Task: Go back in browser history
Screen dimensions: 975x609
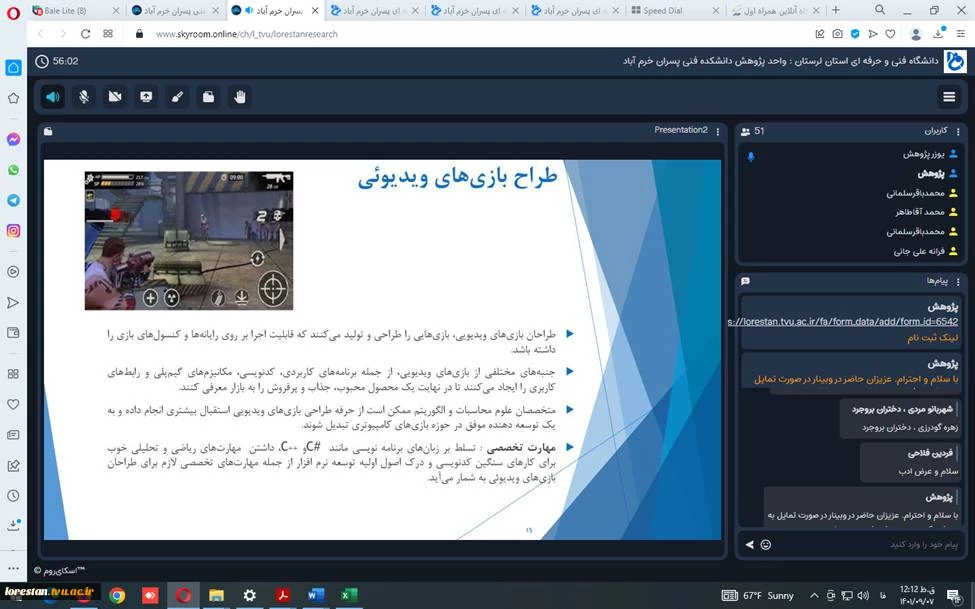Action: [41, 34]
